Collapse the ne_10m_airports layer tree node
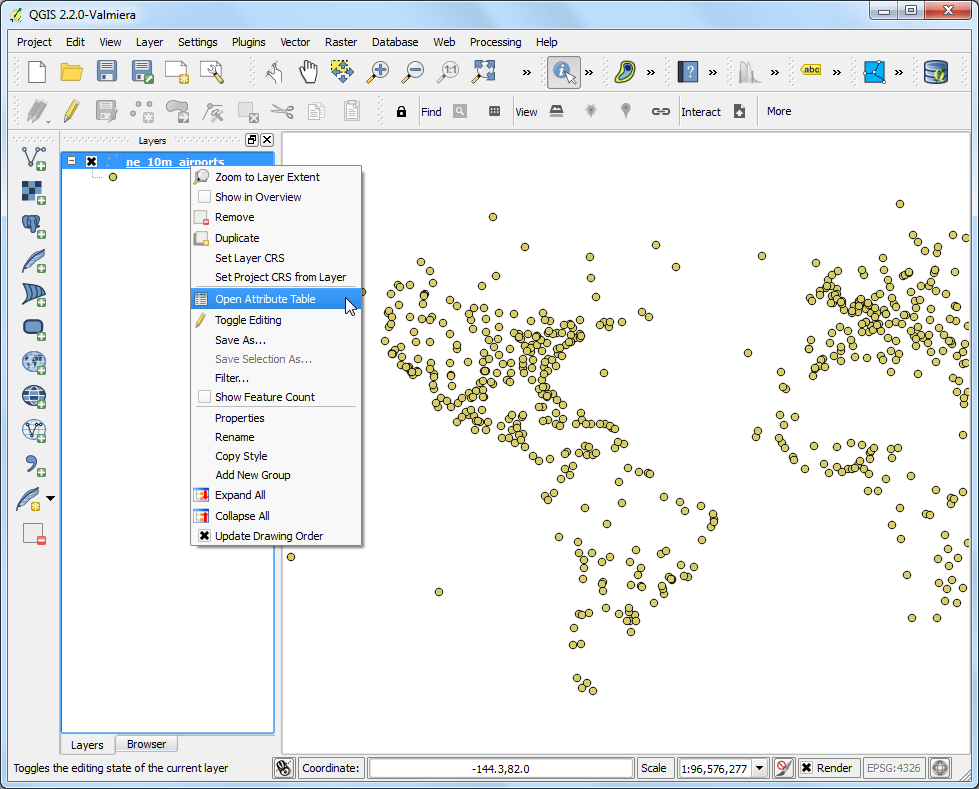 (72, 160)
